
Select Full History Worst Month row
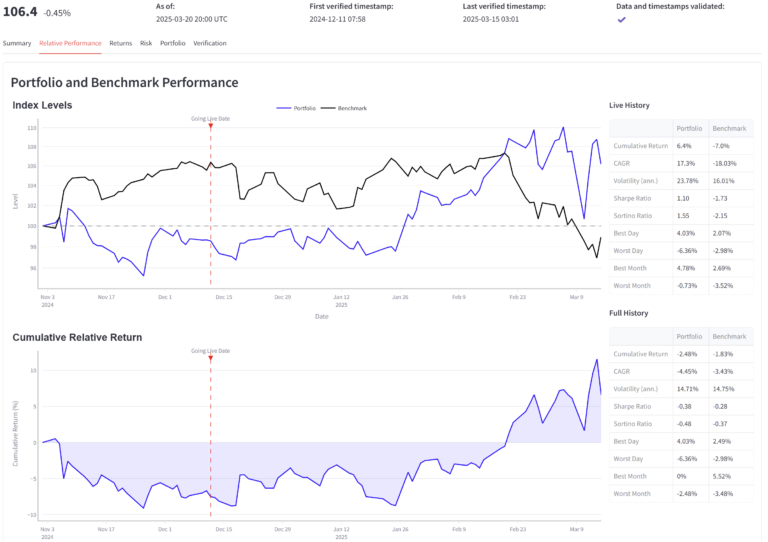(632, 492)
